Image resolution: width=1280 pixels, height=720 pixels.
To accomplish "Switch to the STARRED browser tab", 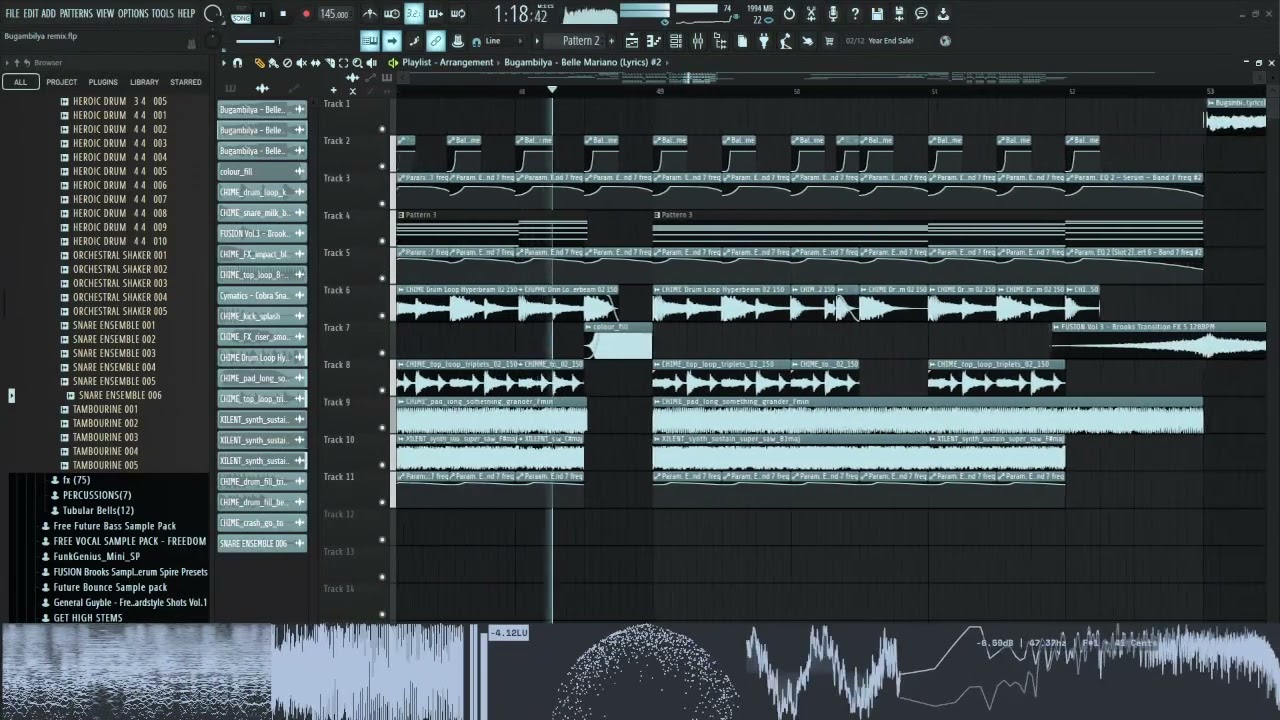I will (x=186, y=82).
